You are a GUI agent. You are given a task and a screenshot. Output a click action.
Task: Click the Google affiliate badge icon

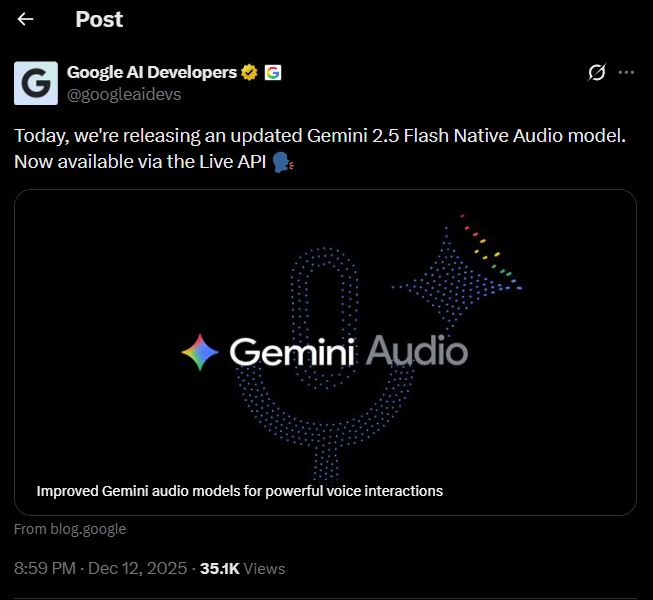click(273, 72)
